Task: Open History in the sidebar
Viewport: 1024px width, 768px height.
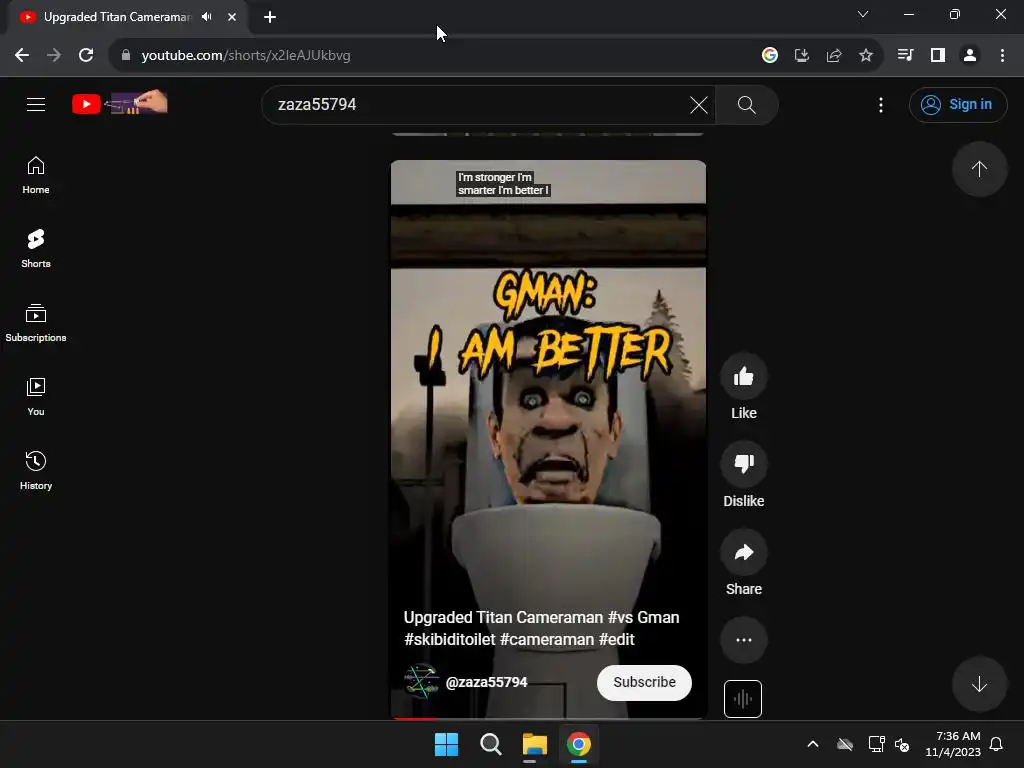Action: (x=36, y=470)
